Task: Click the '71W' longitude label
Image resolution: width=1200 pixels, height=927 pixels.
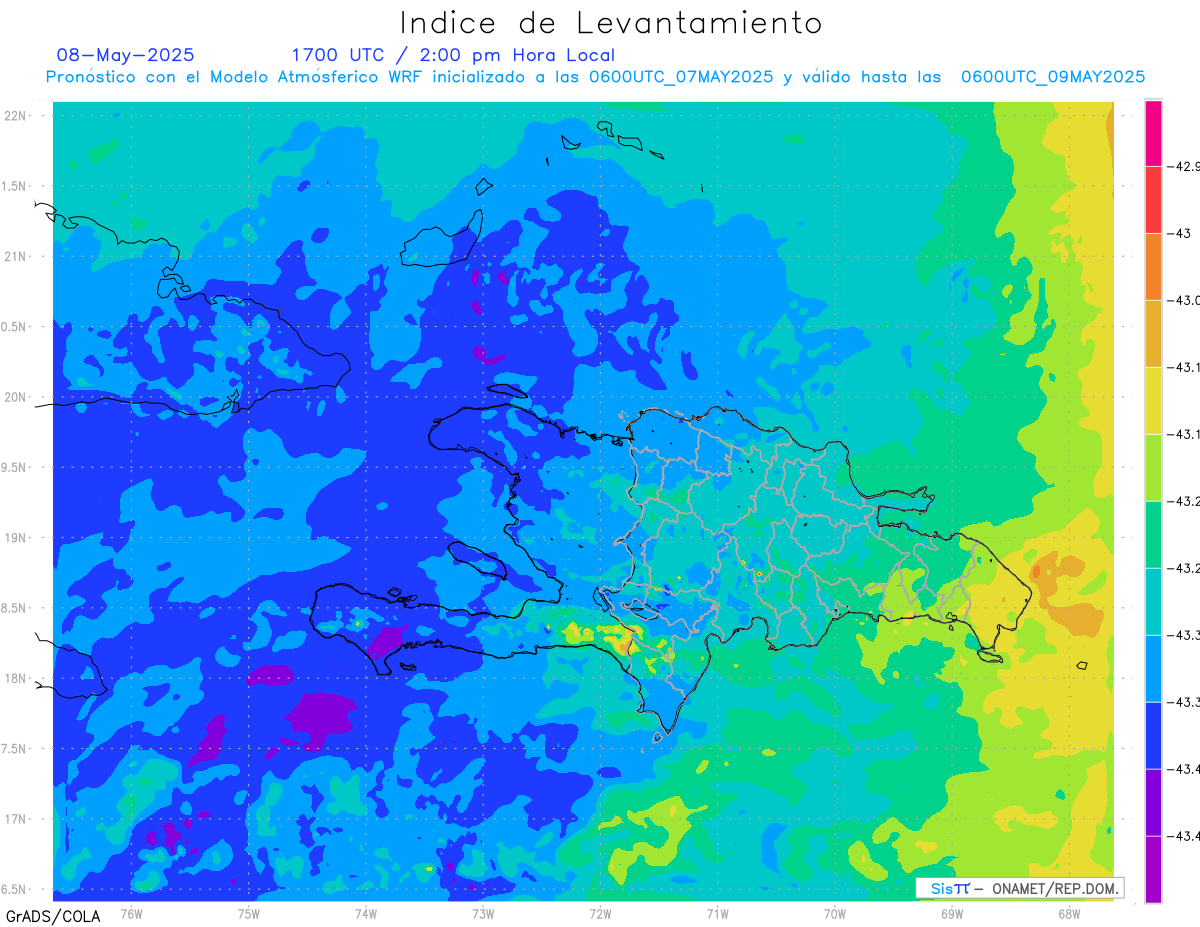Action: click(717, 913)
